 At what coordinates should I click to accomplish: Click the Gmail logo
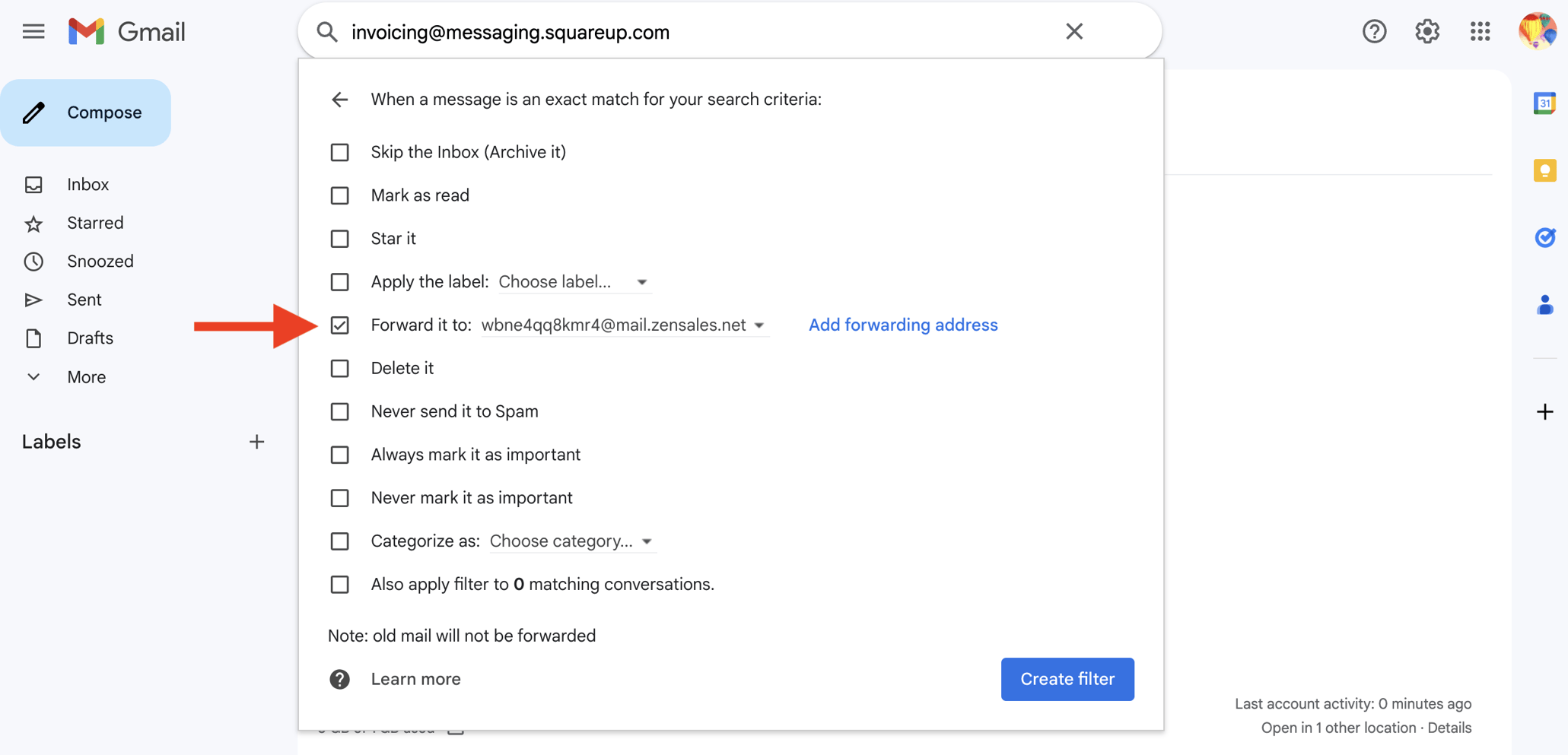point(126,31)
